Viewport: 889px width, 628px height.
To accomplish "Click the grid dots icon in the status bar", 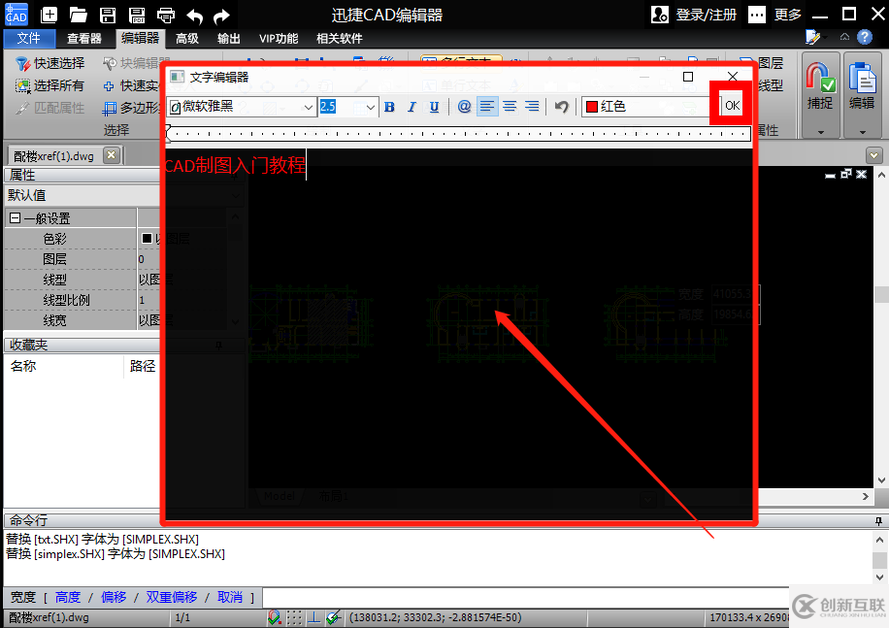I will point(294,617).
